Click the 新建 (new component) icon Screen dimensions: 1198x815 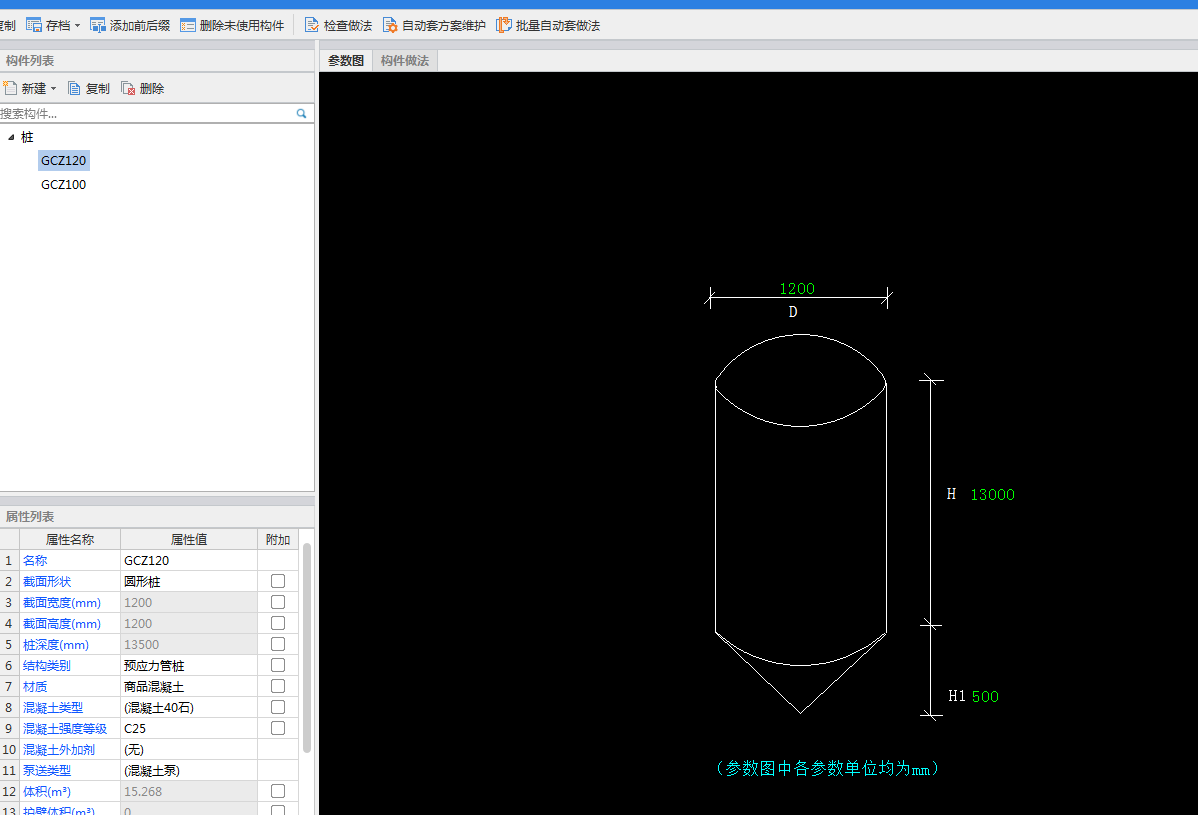point(10,89)
